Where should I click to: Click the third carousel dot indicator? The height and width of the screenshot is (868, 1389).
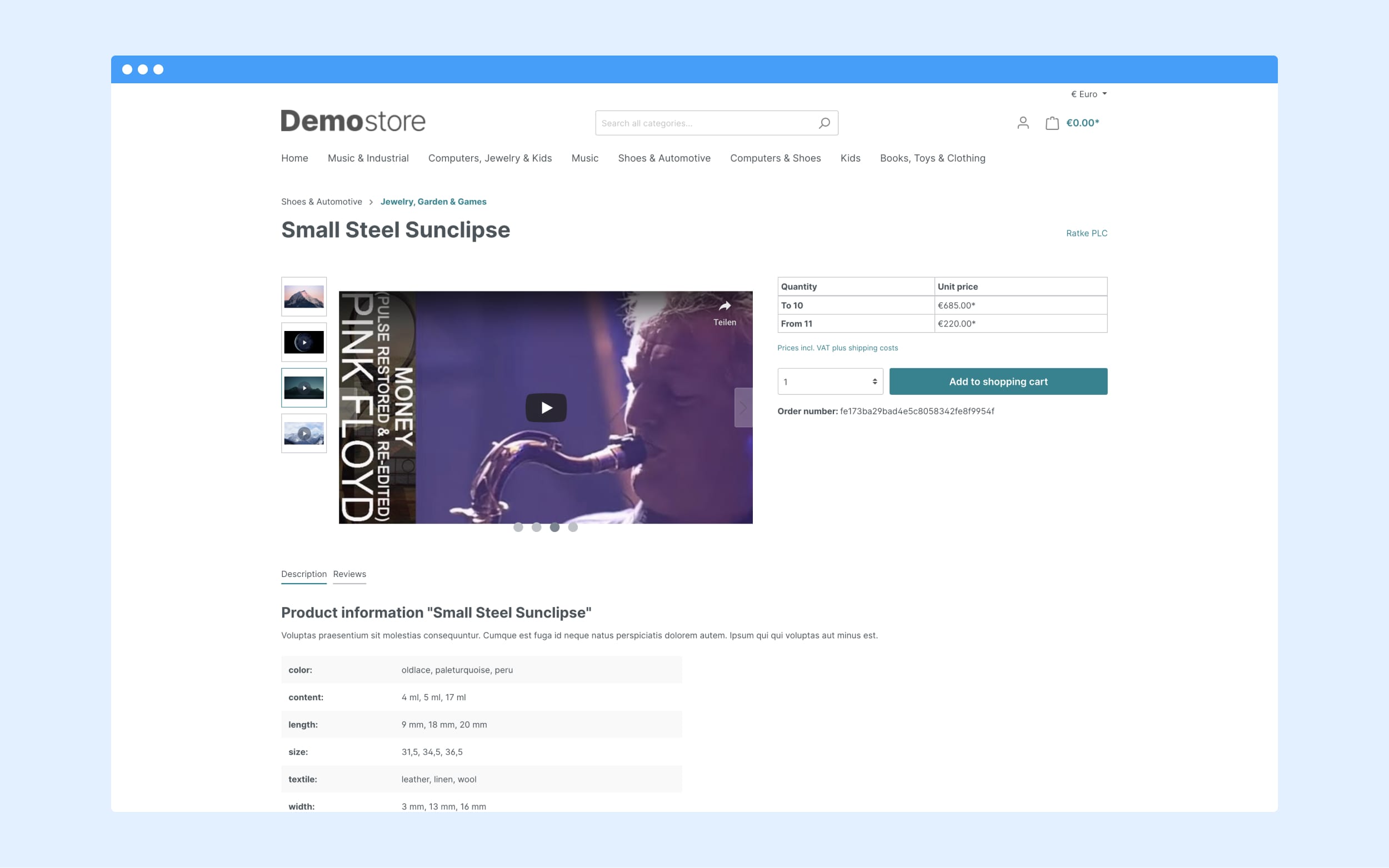point(554,526)
